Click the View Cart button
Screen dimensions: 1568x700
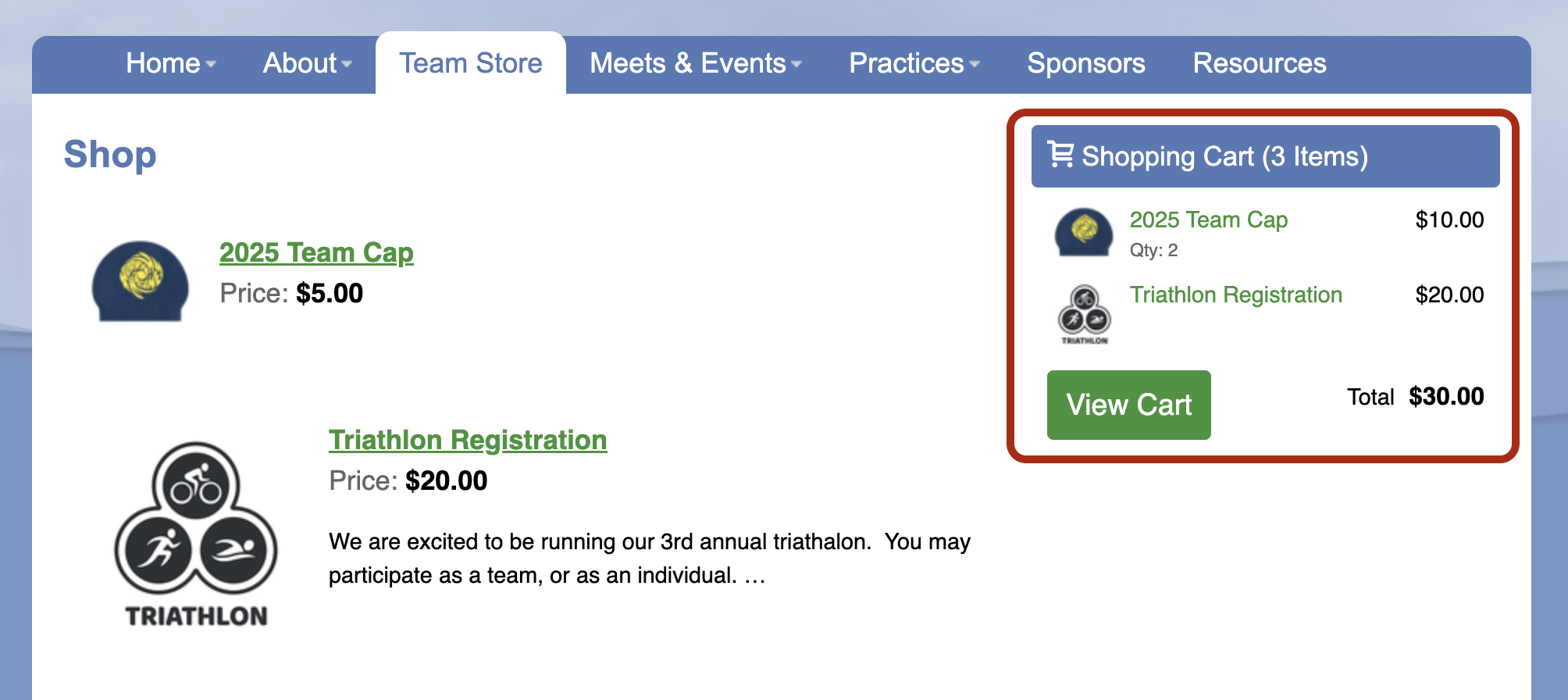point(1129,405)
